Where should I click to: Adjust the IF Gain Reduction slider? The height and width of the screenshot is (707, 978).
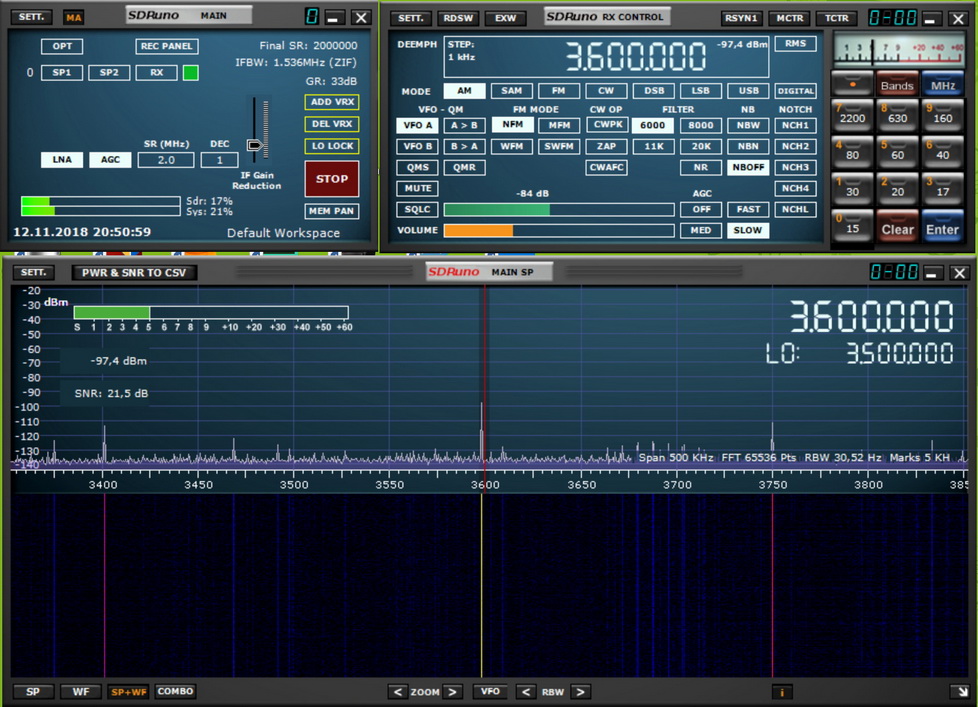tap(255, 145)
